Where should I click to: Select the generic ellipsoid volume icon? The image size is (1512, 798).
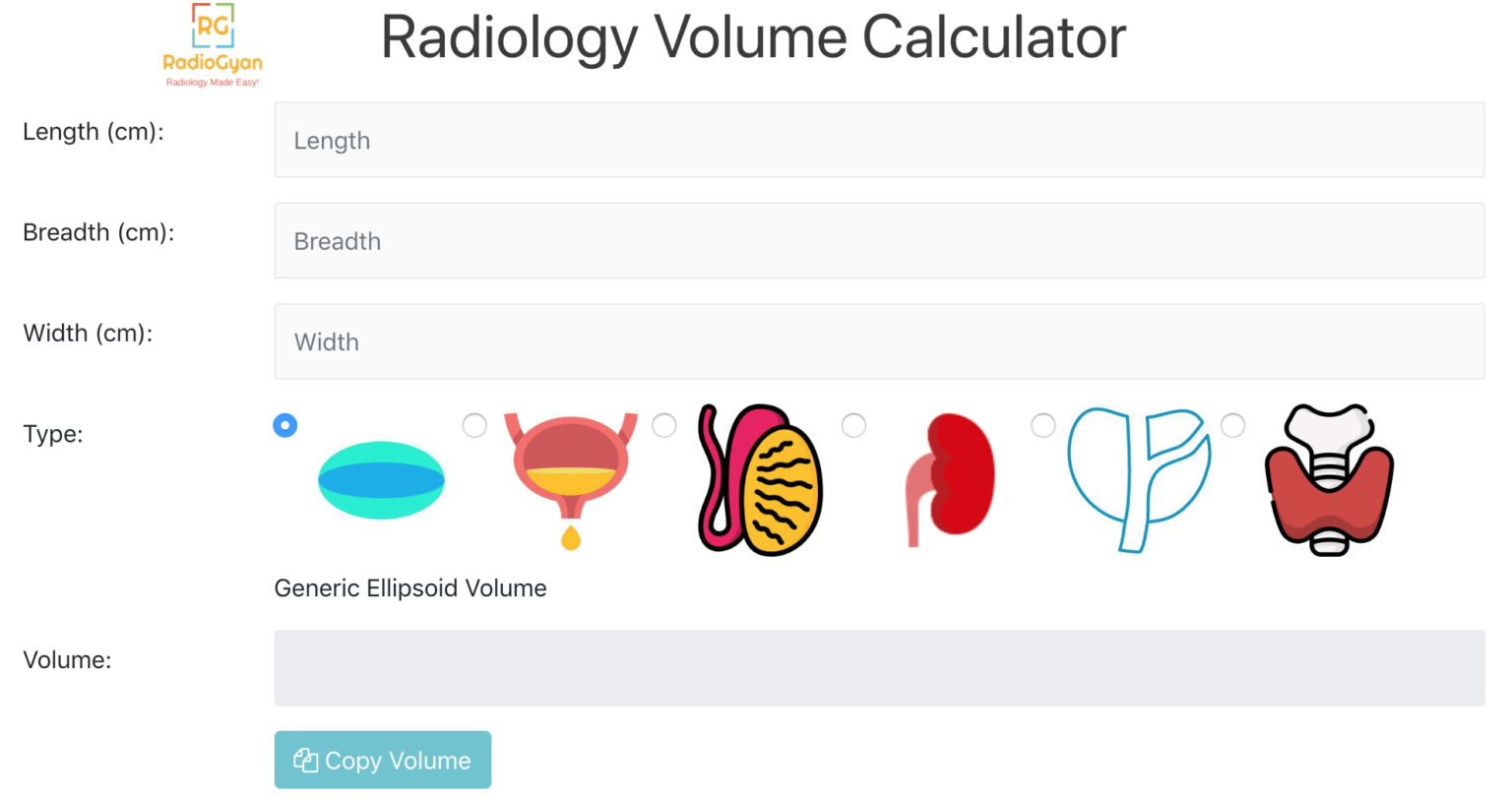(x=381, y=479)
